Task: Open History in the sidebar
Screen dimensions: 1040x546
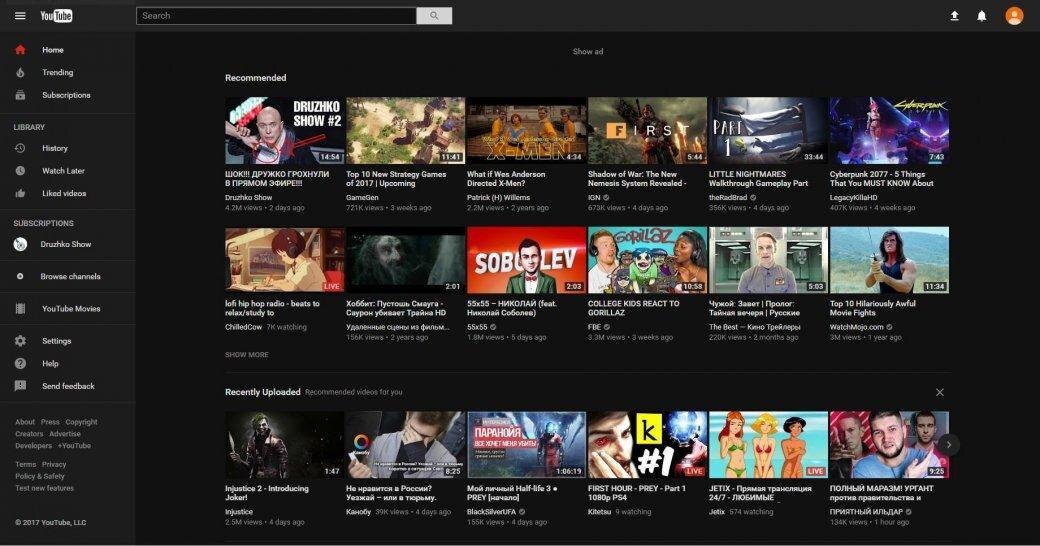Action: (54, 148)
